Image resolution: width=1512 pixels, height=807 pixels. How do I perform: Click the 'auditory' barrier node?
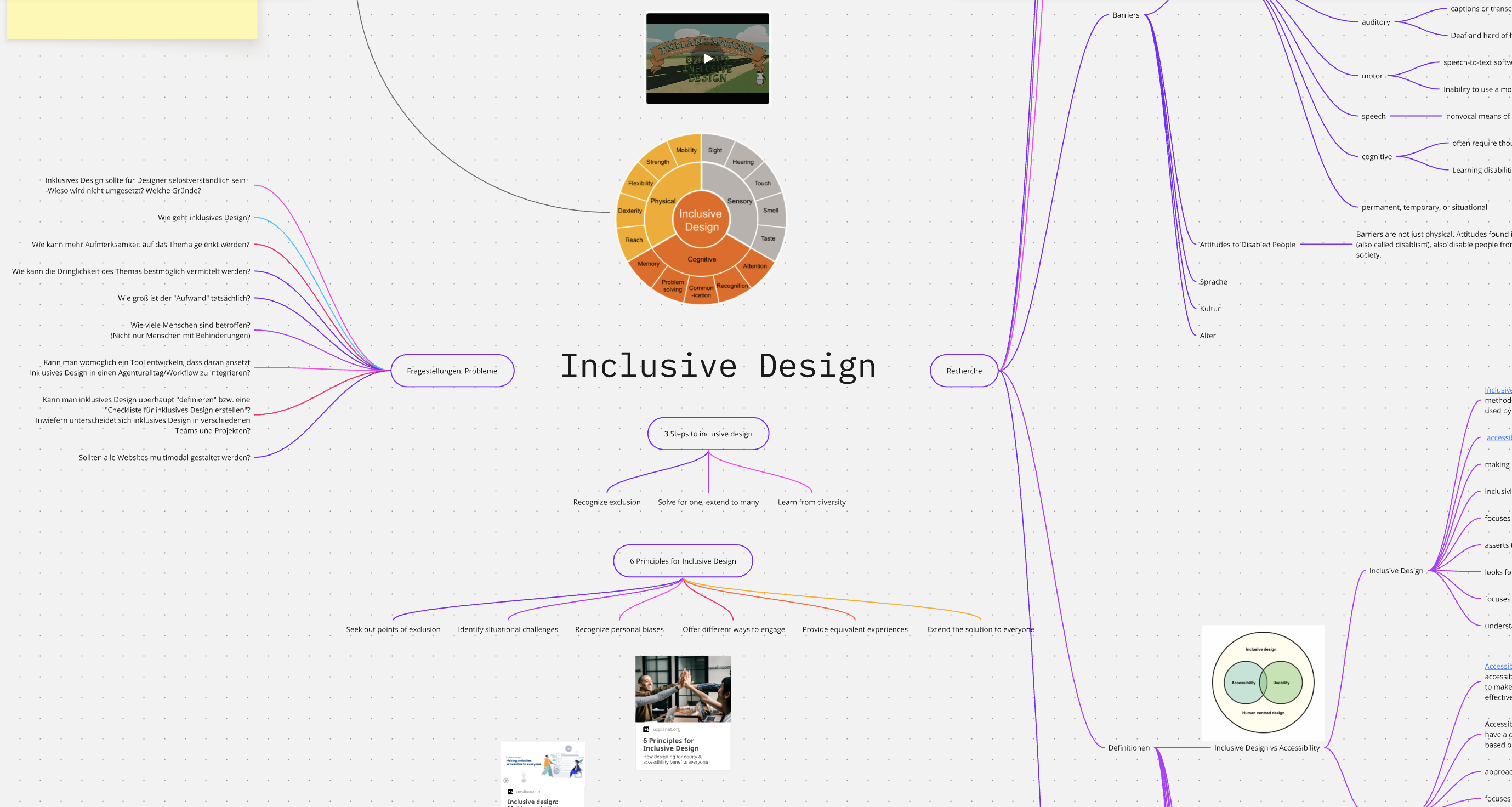click(x=1375, y=22)
